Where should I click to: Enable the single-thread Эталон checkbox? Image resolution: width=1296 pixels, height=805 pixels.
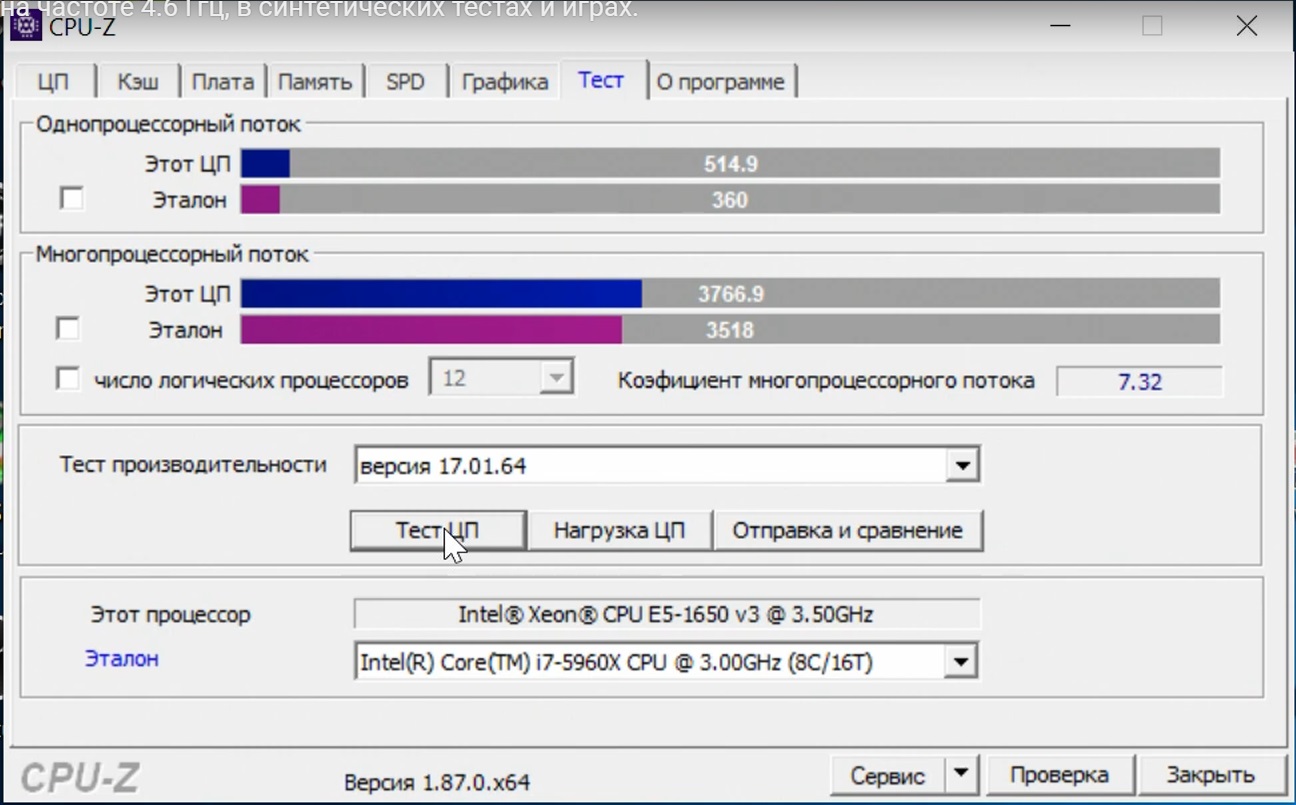[71, 199]
